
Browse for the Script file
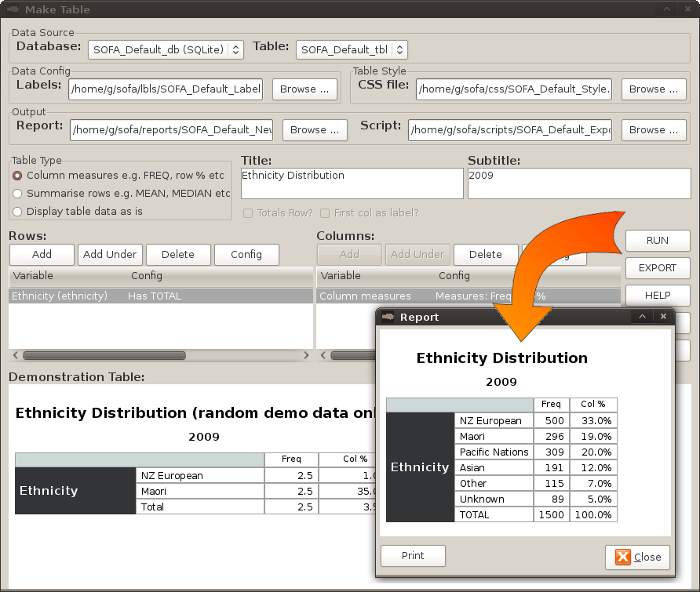click(654, 130)
